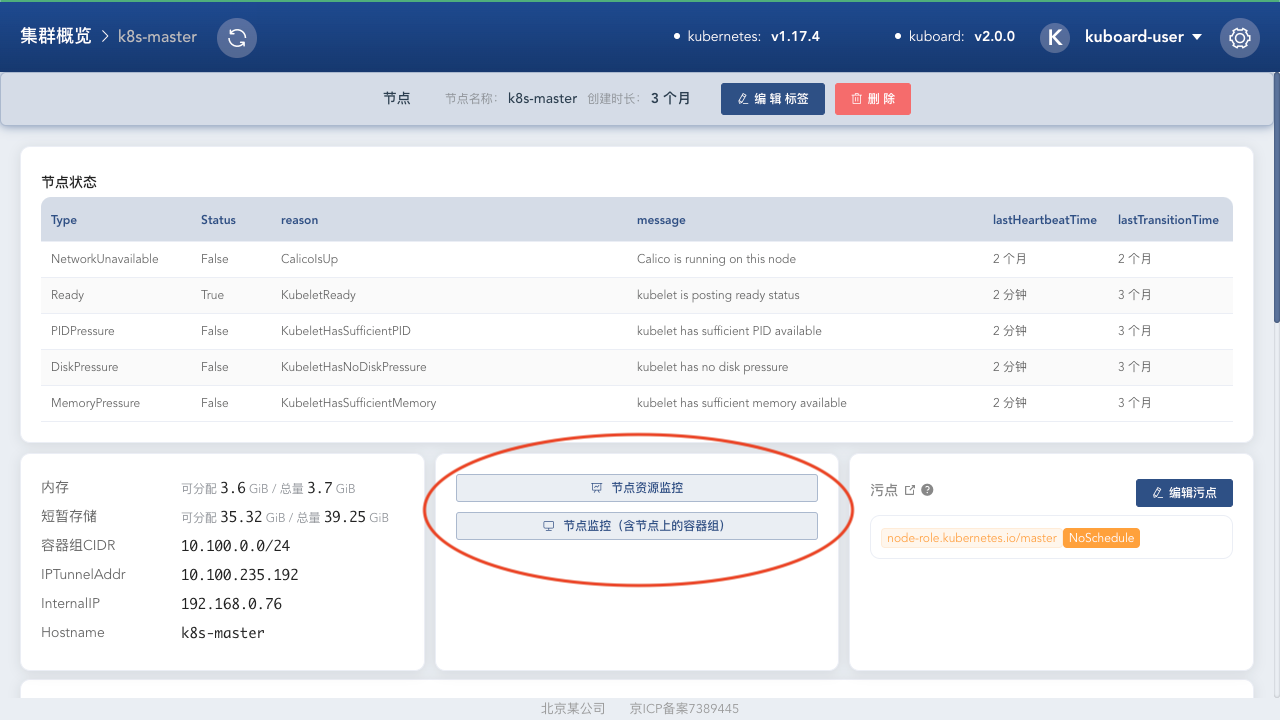Click the 编辑标签 button

click(772, 99)
